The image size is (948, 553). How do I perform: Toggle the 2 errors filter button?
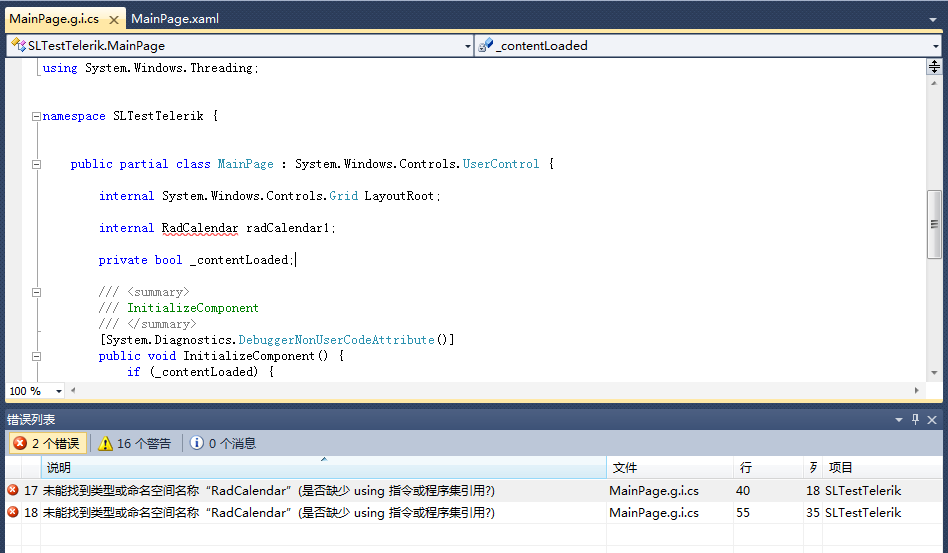[x=47, y=444]
